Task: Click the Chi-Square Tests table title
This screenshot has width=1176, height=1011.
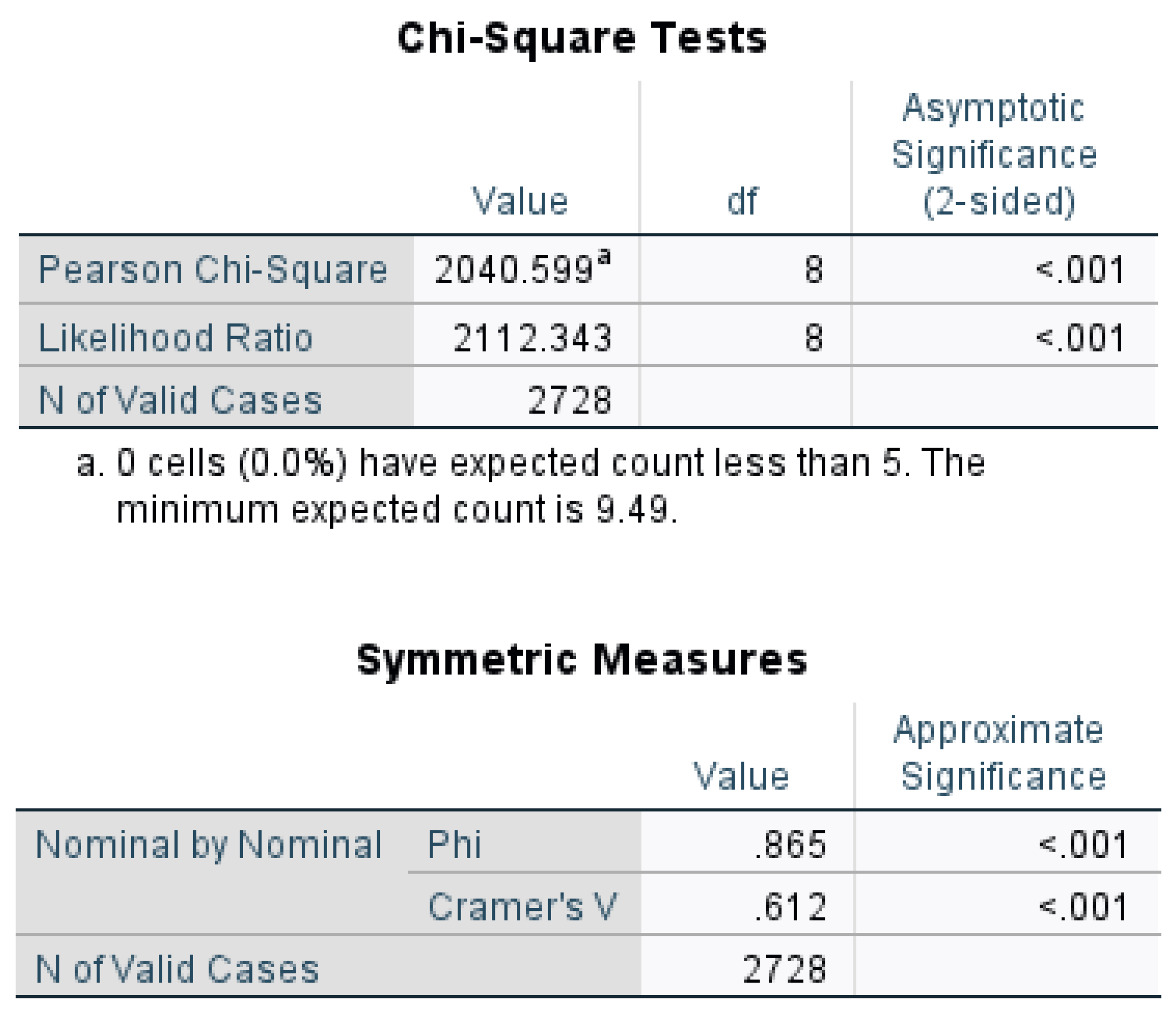Action: (582, 39)
